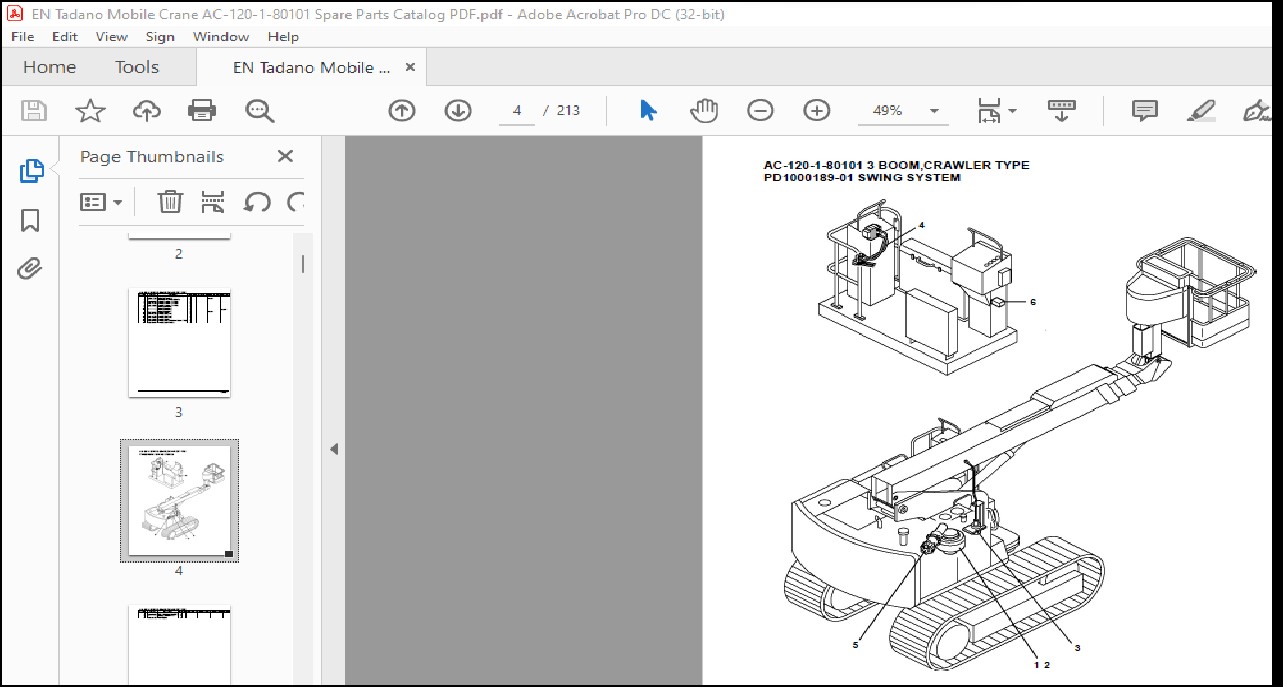Rotate page counterclockwise in thumbnails panel

tap(257, 202)
